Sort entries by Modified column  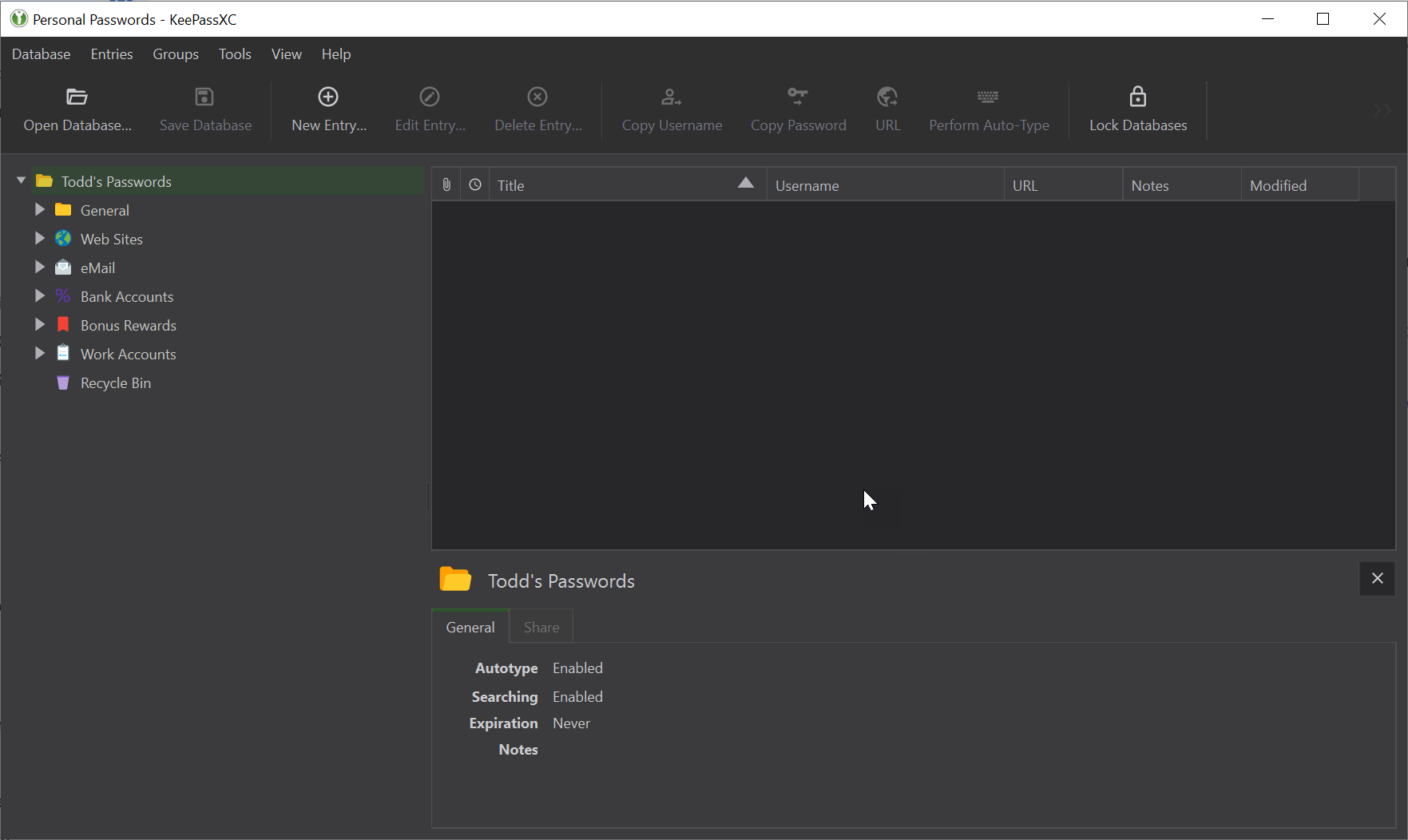[x=1299, y=185]
